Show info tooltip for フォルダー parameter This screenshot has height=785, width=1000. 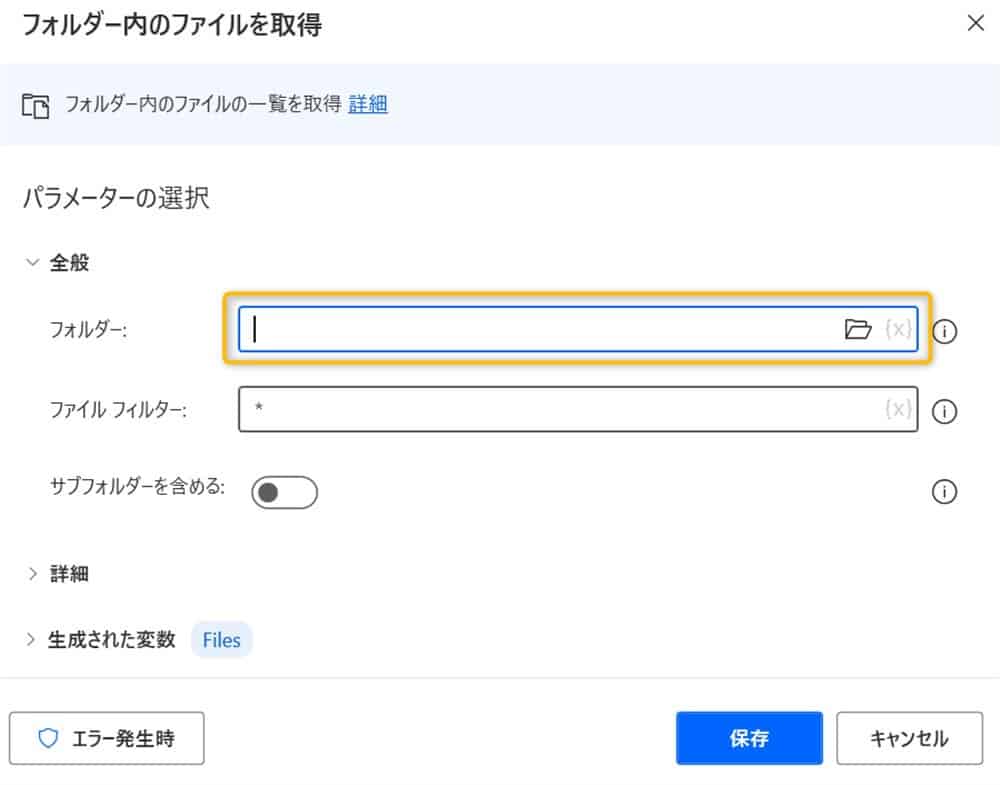coord(944,331)
